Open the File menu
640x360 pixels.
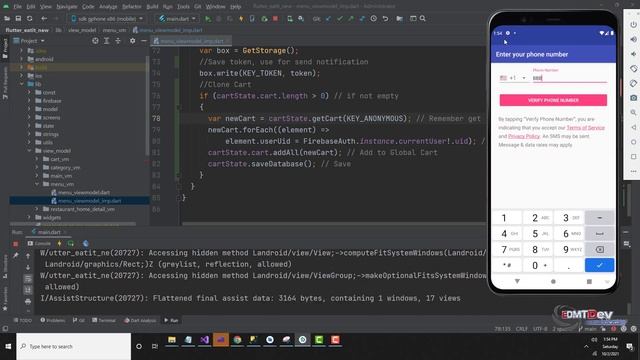pos(18,7)
